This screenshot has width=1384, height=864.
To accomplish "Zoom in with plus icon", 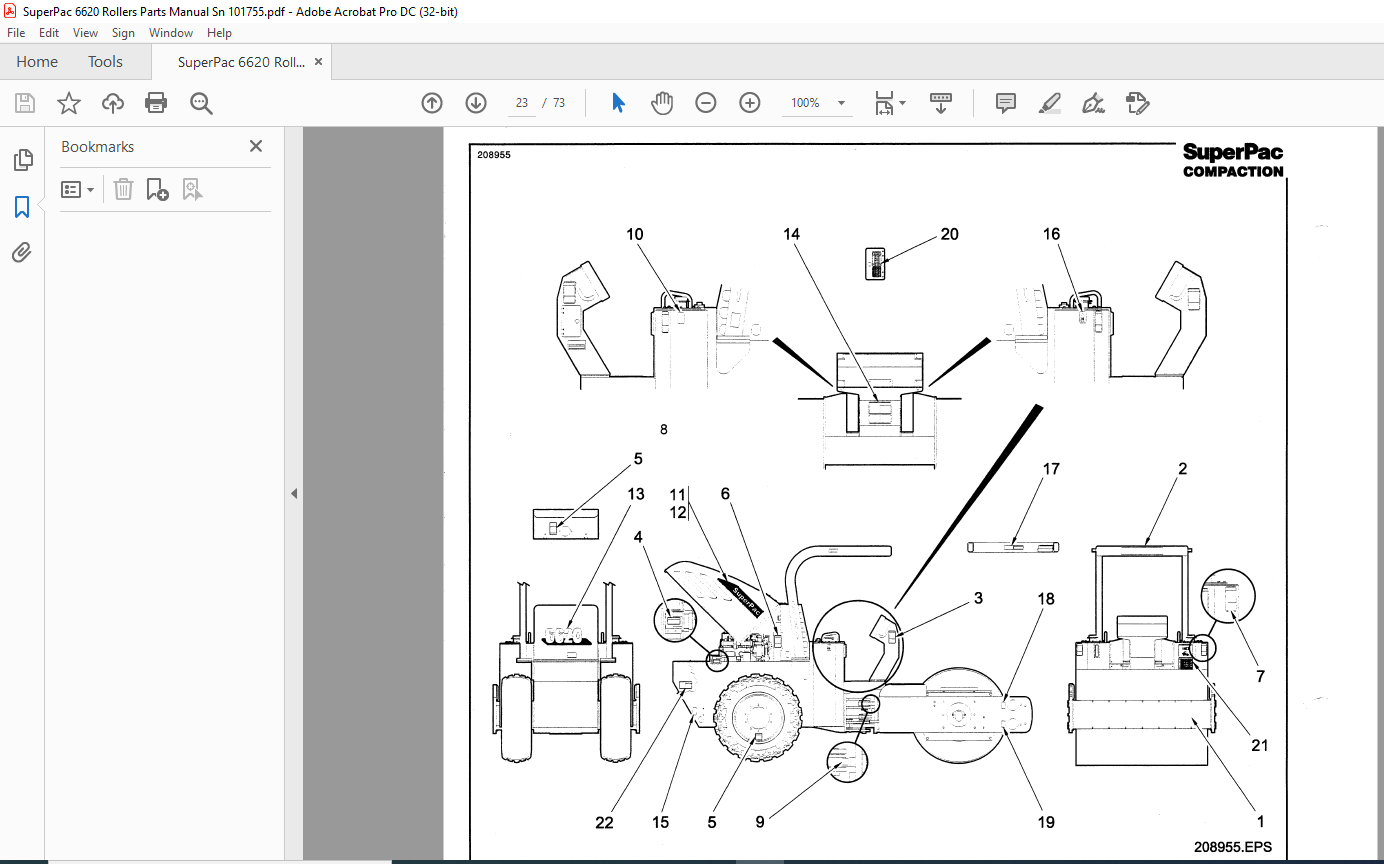I will pos(750,103).
